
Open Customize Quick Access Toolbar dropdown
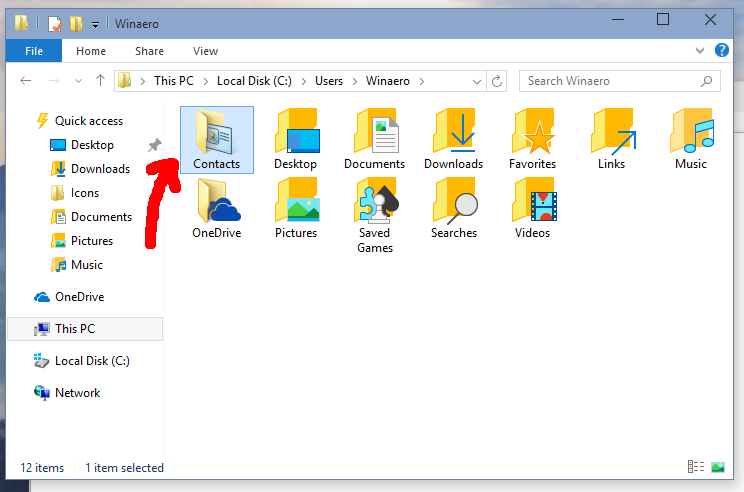coord(95,25)
